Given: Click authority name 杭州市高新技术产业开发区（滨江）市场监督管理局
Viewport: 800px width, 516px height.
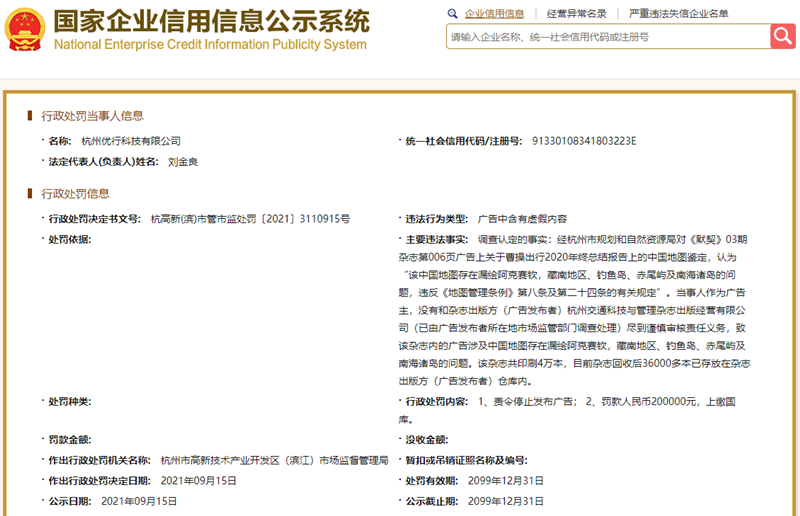Looking at the screenshot, I should pyautogui.click(x=274, y=460).
